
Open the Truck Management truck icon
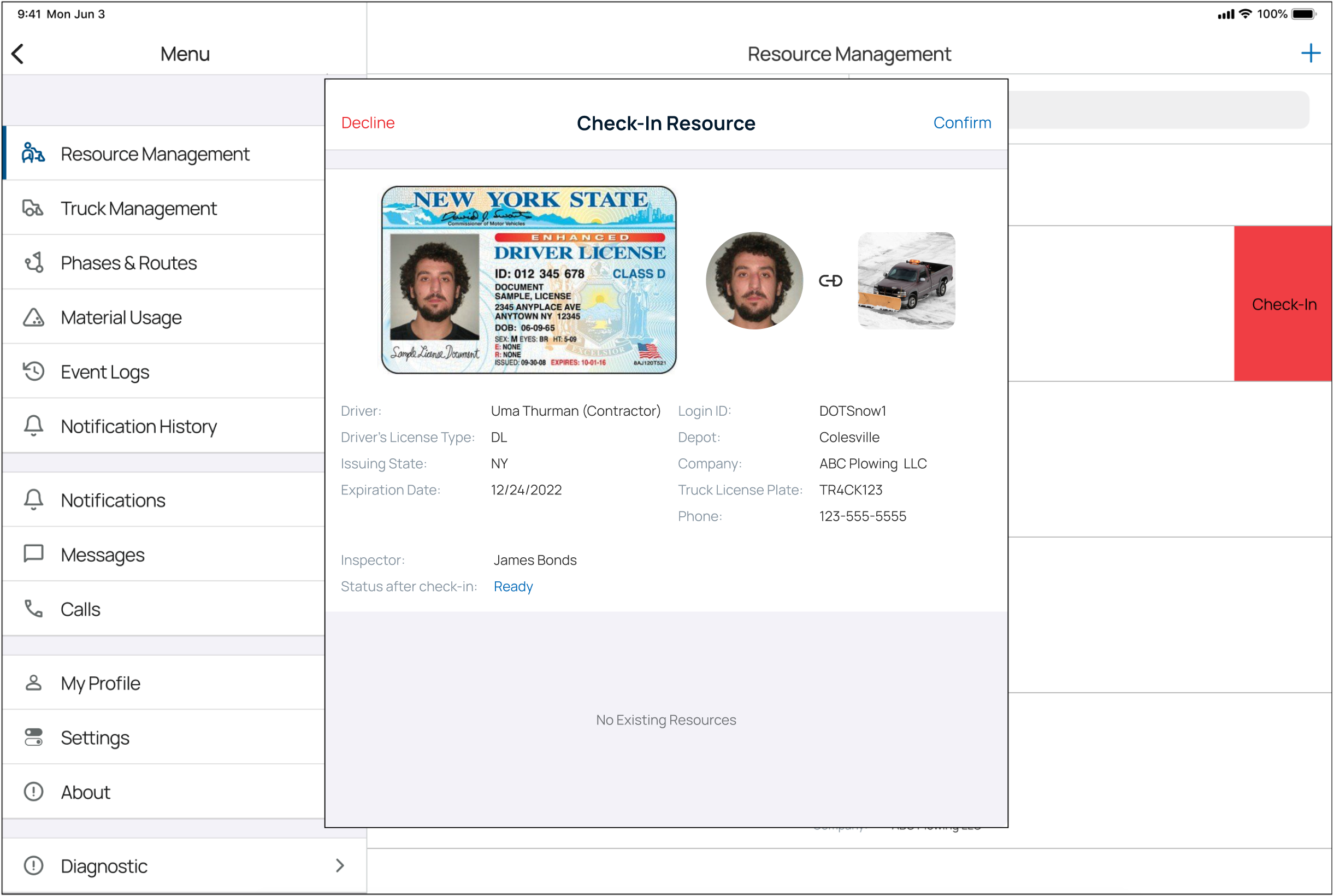click(x=33, y=209)
